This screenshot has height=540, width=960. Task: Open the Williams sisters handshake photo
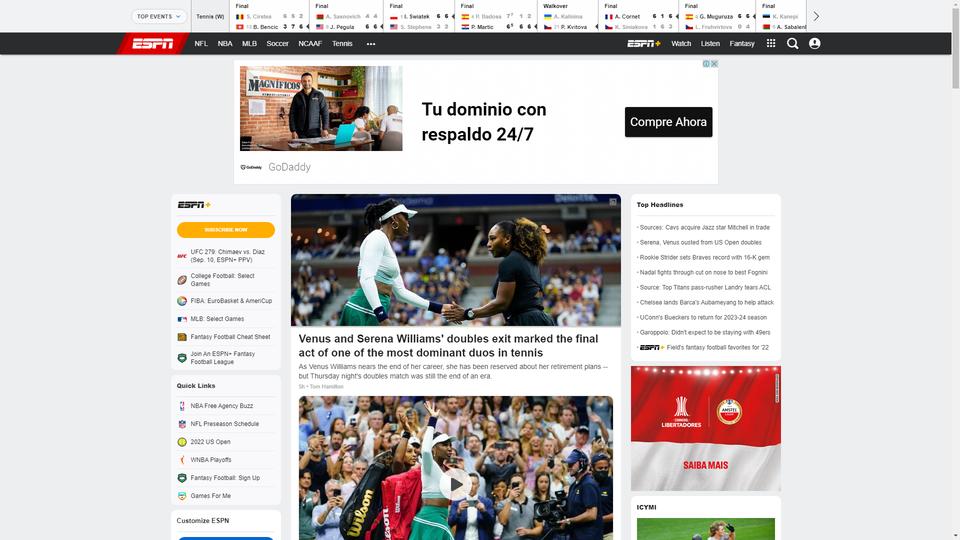click(456, 260)
